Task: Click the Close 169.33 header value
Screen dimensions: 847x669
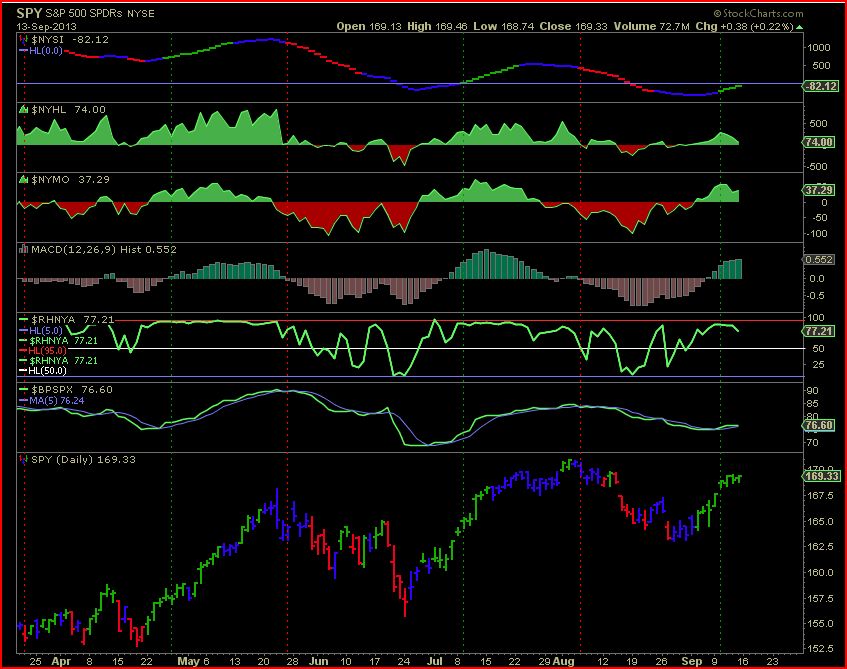Action: click(575, 26)
